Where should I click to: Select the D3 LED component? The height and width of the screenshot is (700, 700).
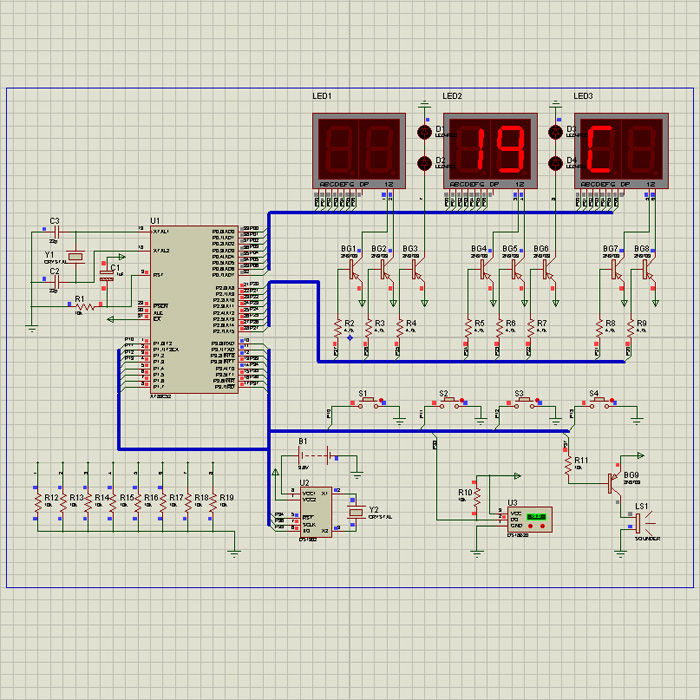pos(555,132)
